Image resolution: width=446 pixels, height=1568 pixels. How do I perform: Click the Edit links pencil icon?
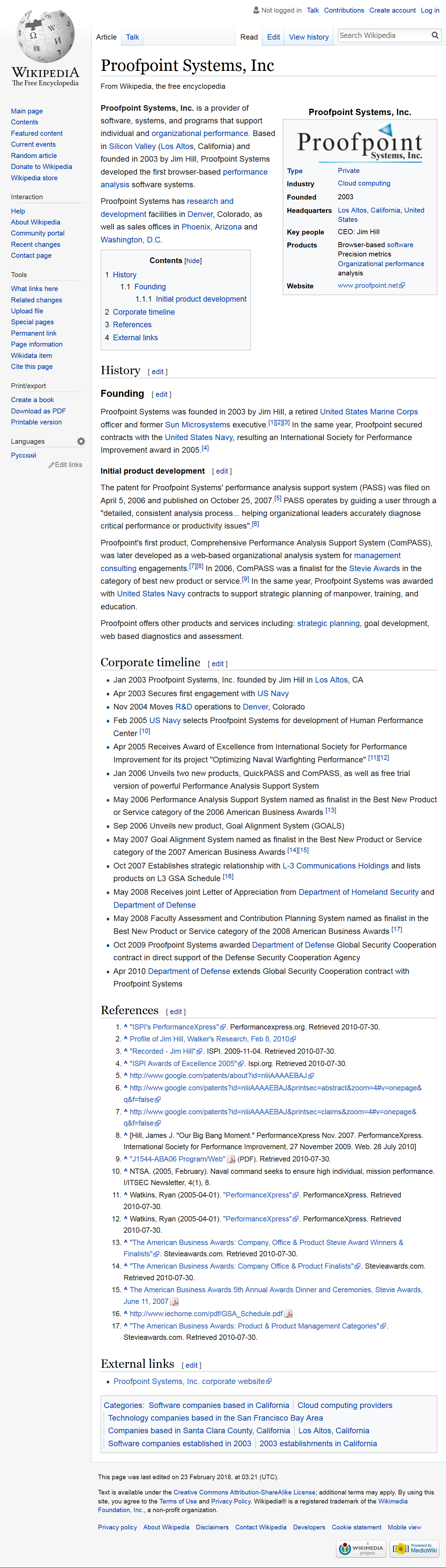(51, 465)
